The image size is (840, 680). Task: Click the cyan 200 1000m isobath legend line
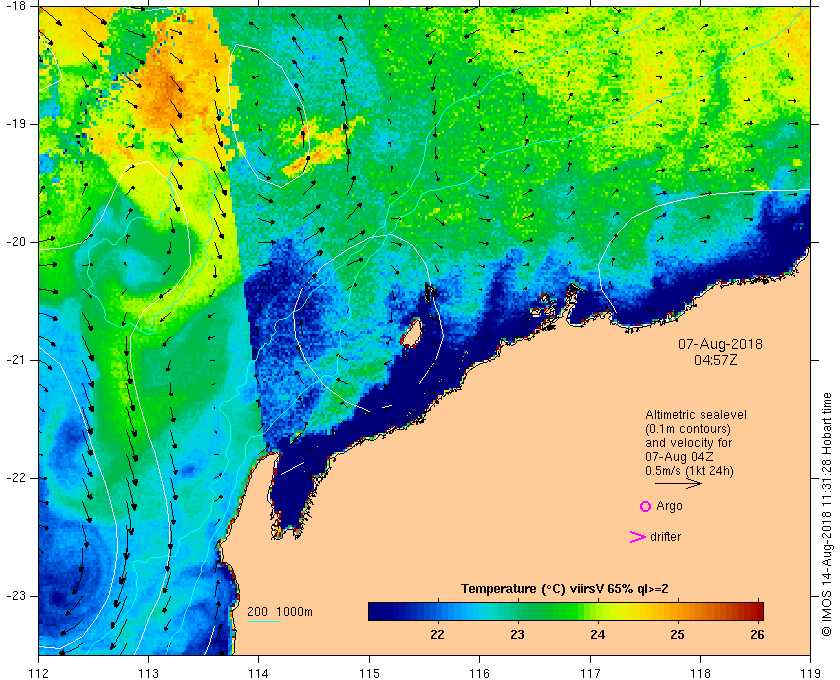[x=264, y=622]
